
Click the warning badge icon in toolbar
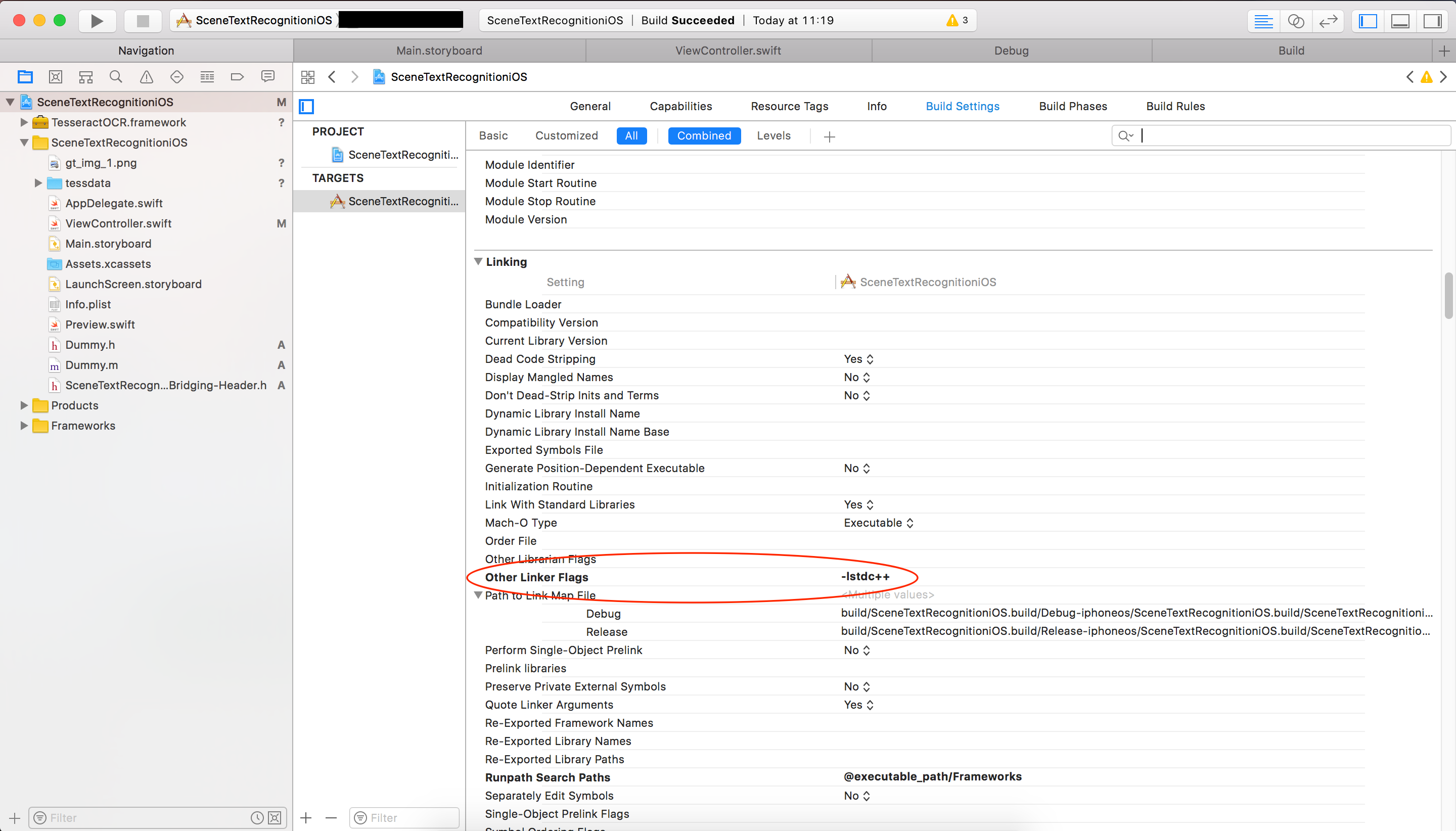pyautogui.click(x=951, y=19)
